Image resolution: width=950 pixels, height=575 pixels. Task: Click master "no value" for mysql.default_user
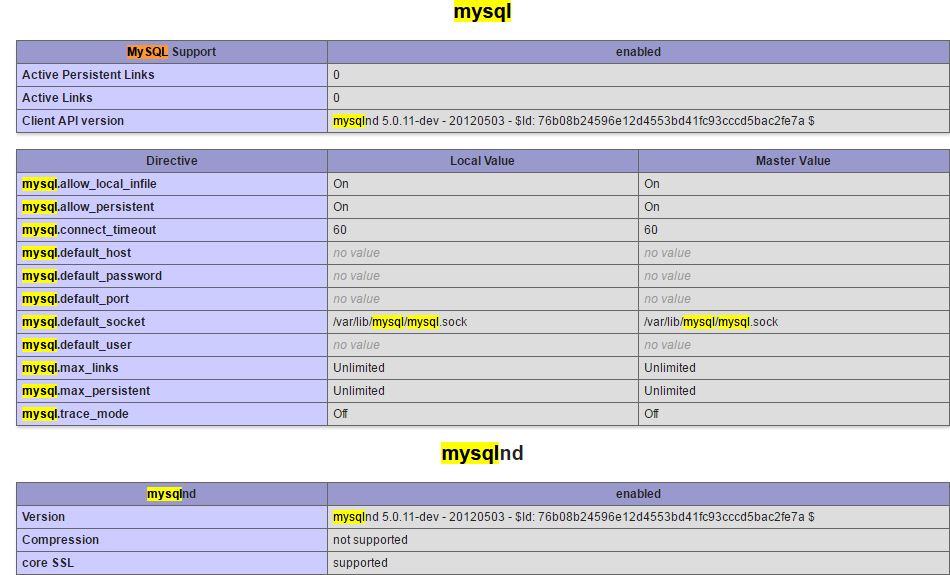667,345
